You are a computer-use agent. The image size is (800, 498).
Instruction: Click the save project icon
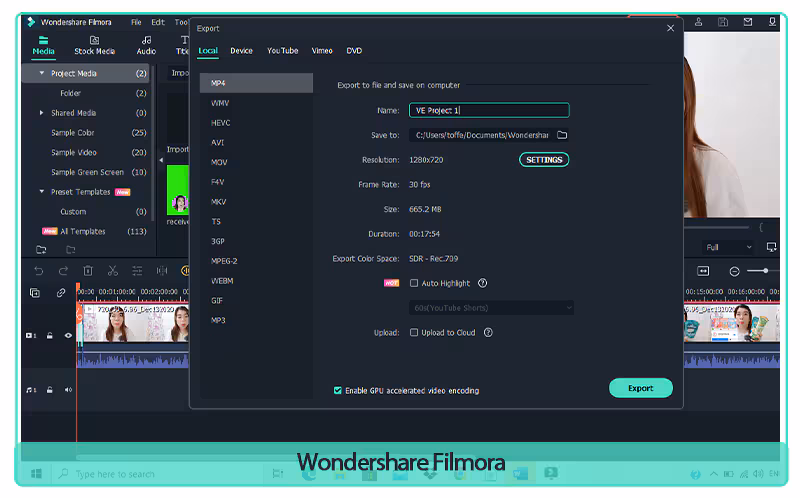[723, 22]
